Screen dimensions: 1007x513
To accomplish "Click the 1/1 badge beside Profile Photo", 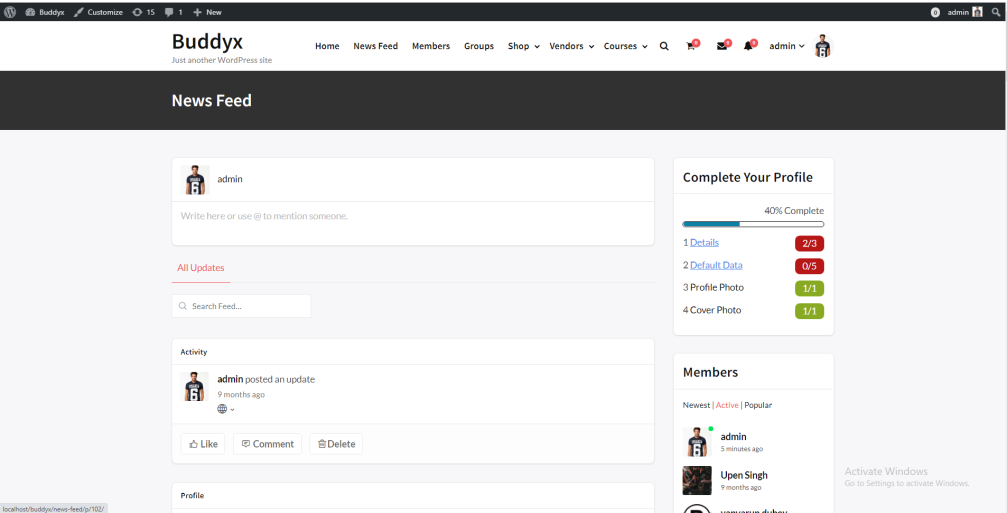I will click(x=809, y=288).
